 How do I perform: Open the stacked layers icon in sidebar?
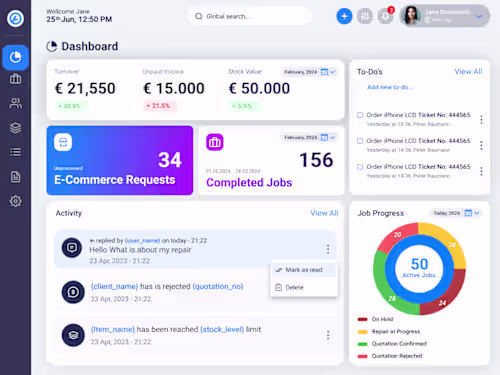[x=15, y=128]
